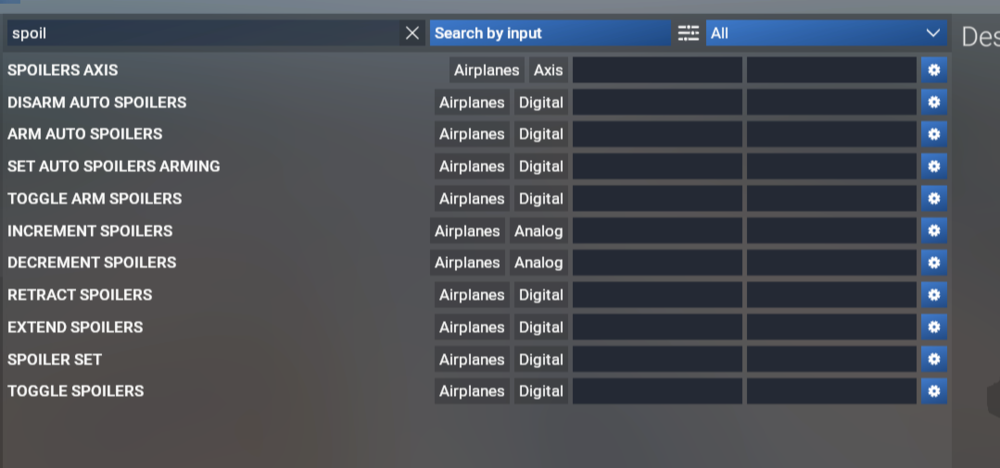This screenshot has width=1000, height=468.
Task: Select second binding slot for TOGGLE SPOILERS
Action: [x=831, y=391]
